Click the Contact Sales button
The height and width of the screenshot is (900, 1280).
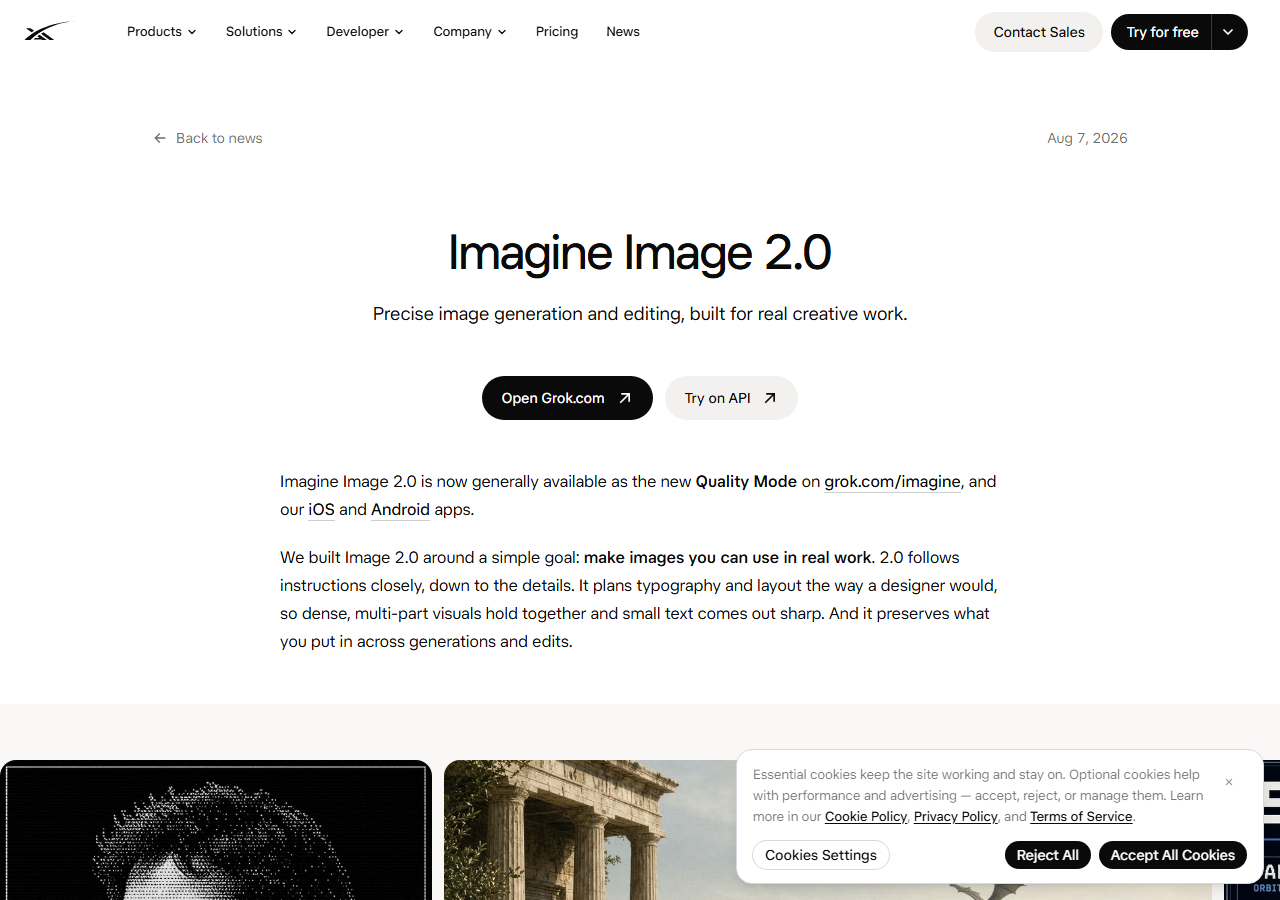(1039, 32)
